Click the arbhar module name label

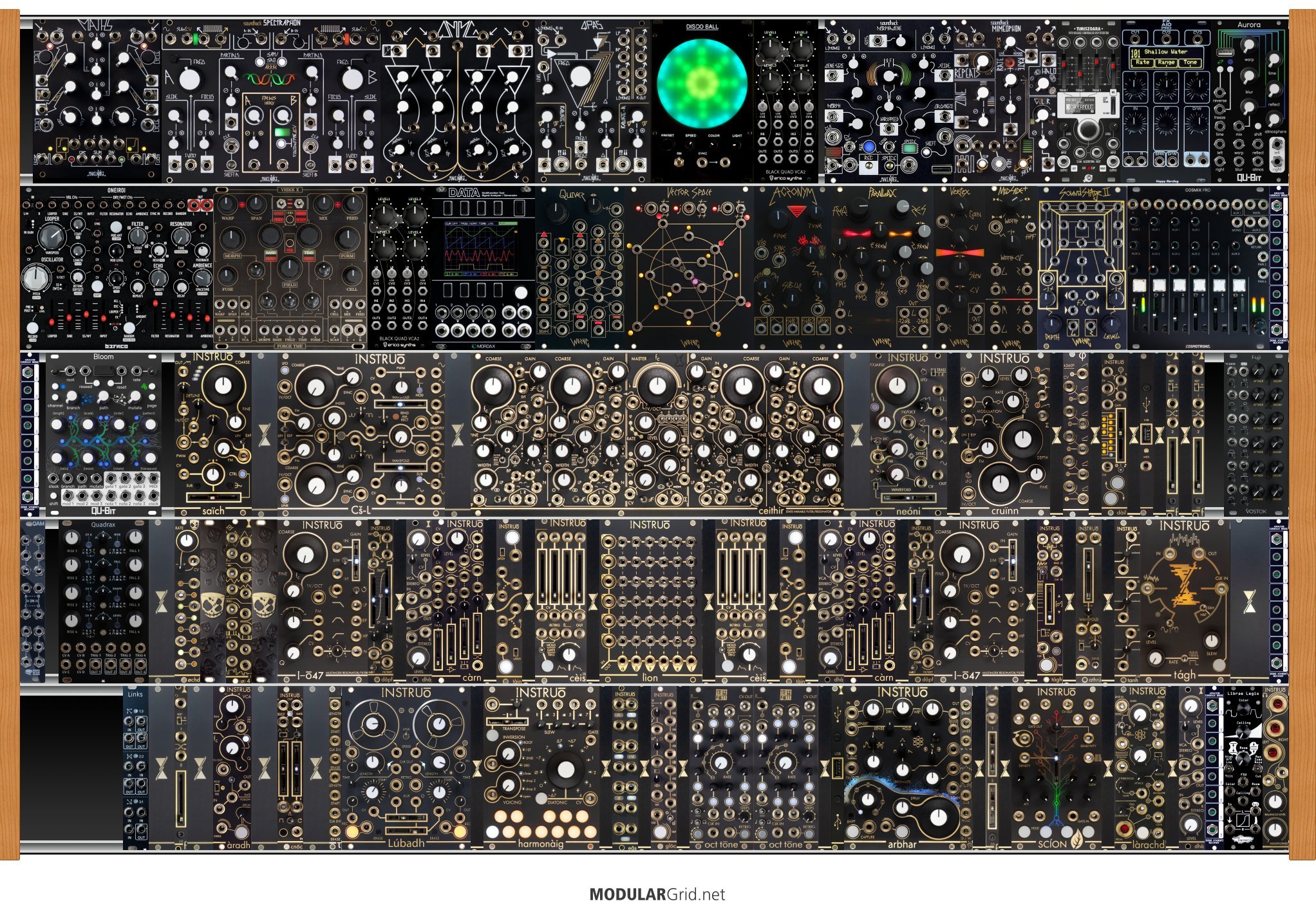pyautogui.click(x=901, y=844)
